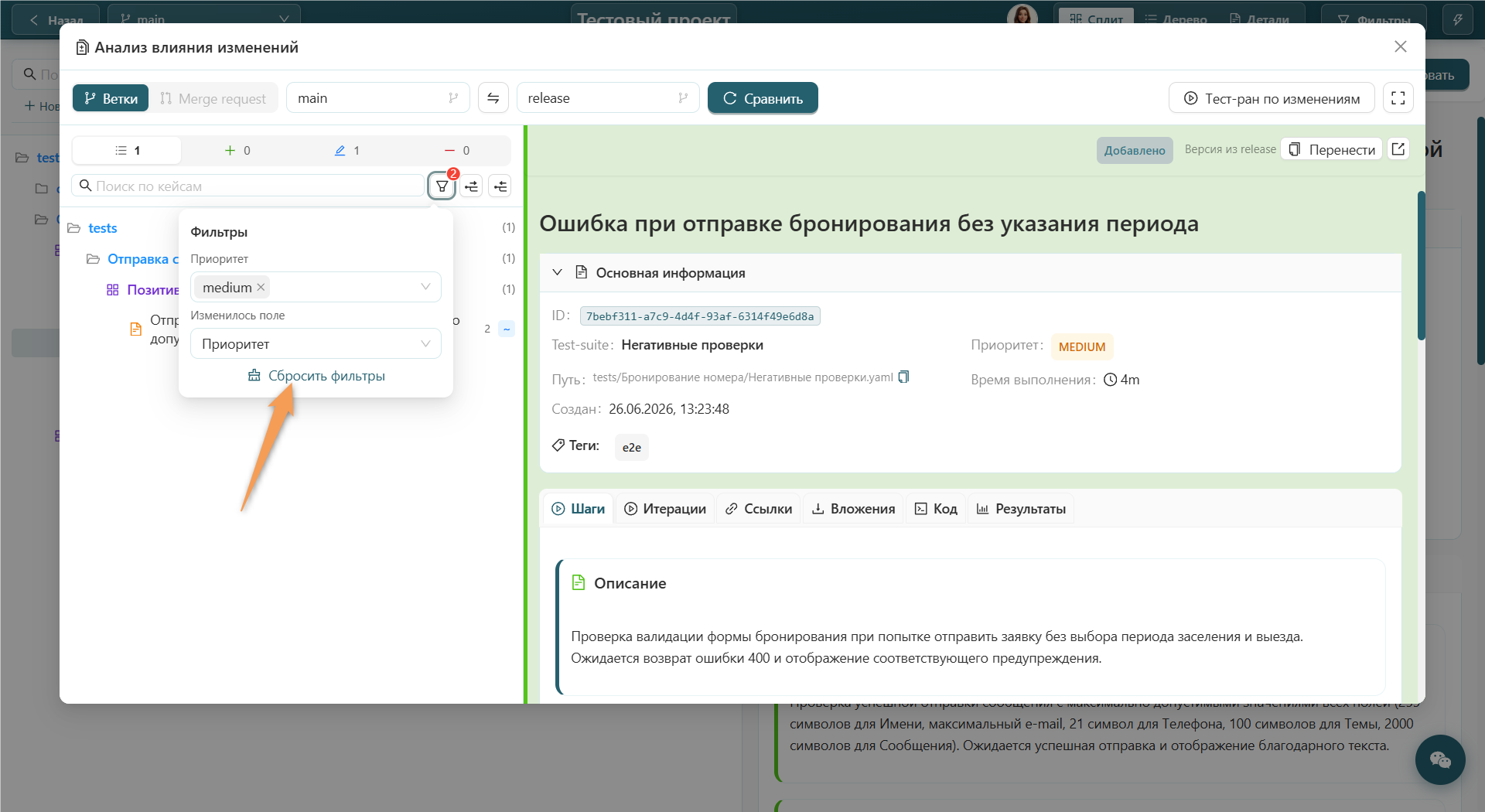Close the impact analysis dialog
Screen dimensions: 1485x812
click(x=1401, y=46)
